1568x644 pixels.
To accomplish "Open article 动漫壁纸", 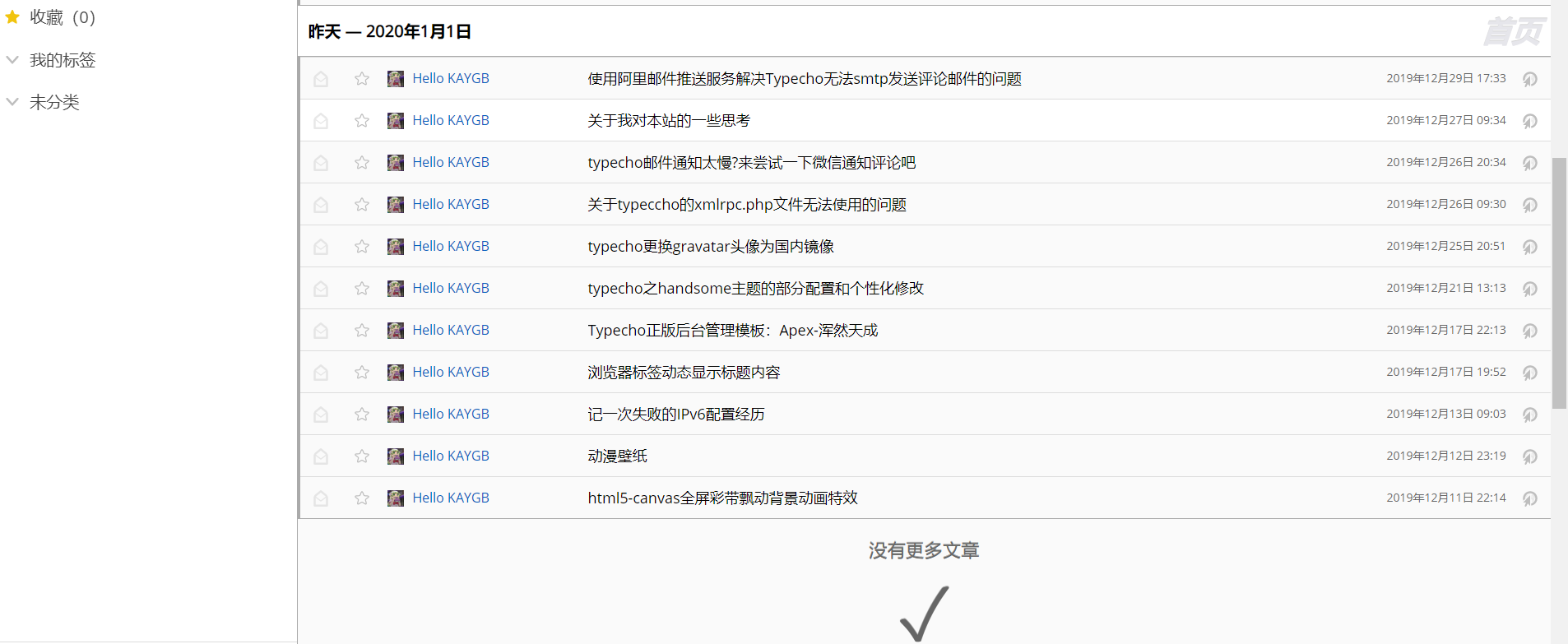I will pyautogui.click(x=618, y=456).
